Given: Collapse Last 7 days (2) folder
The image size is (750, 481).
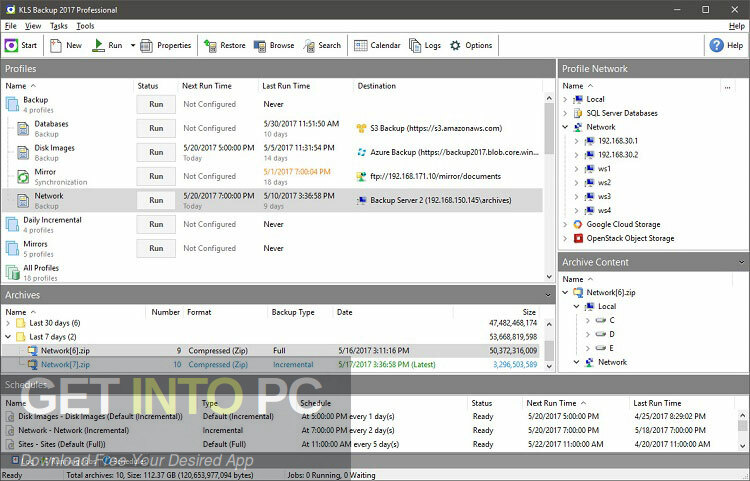Looking at the screenshot, I should 8,337.
